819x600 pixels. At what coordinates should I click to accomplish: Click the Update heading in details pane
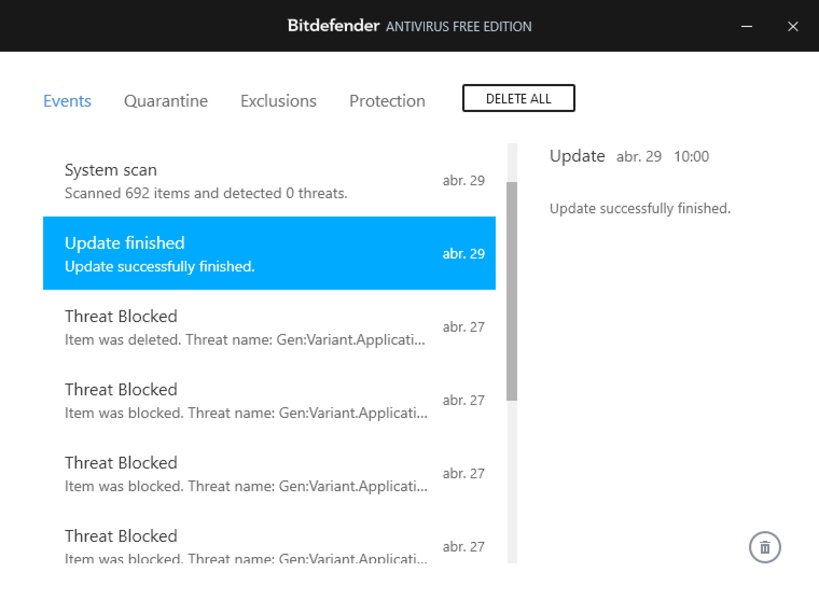pos(577,156)
